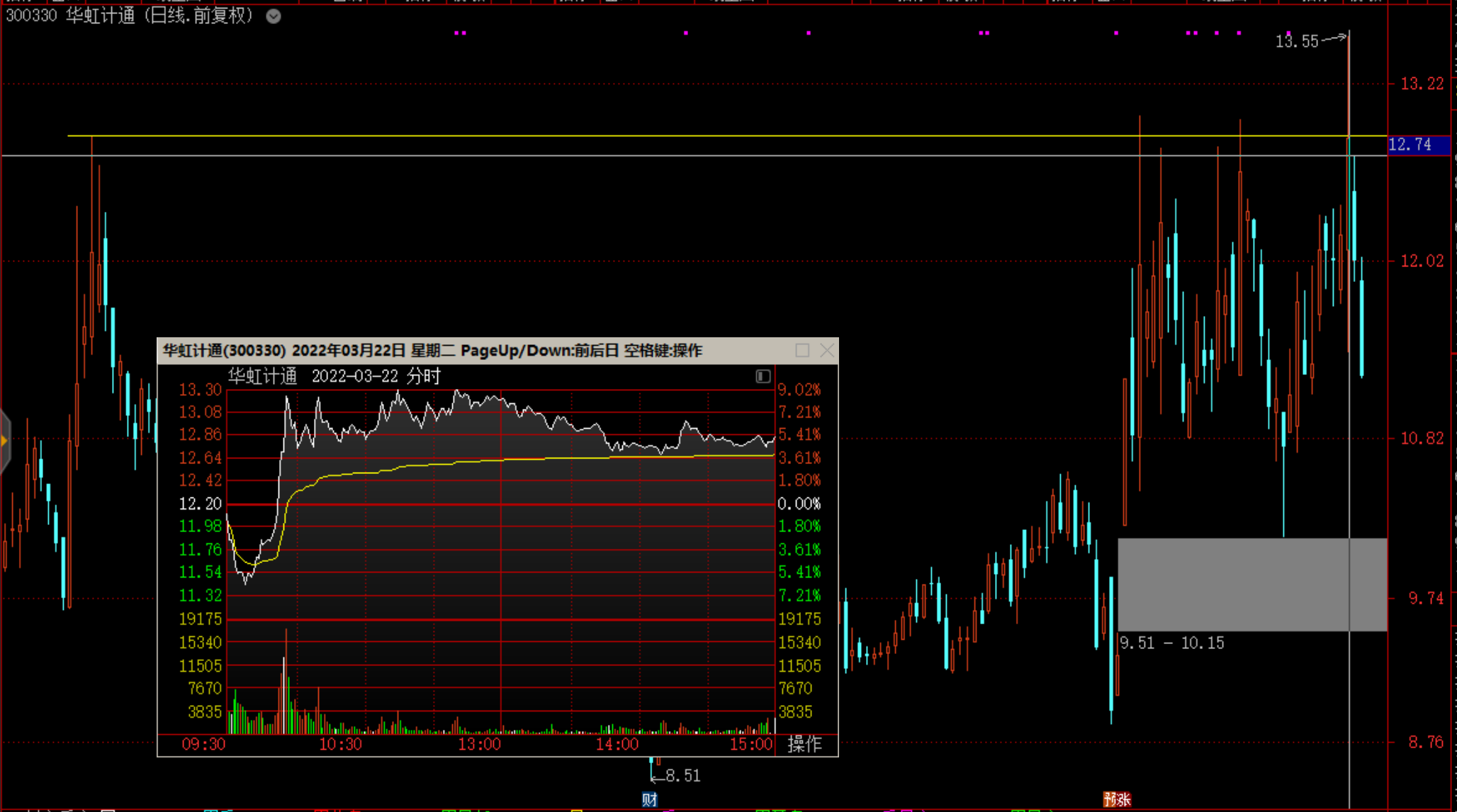Open the 预涨 forecast marker icon
1457x812 pixels.
coord(1117,799)
